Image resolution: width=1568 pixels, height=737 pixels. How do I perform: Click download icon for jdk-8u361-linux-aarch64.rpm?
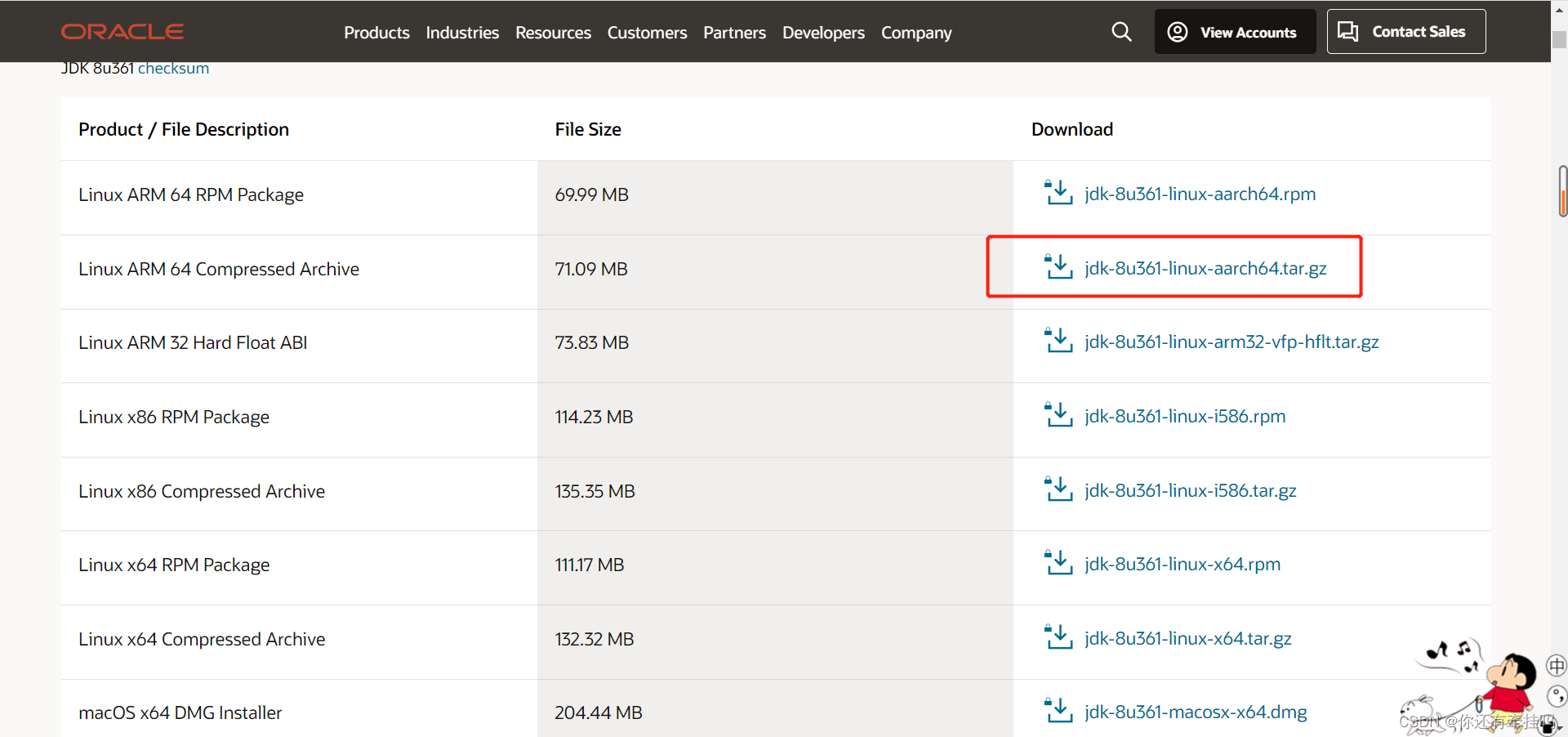tap(1058, 193)
